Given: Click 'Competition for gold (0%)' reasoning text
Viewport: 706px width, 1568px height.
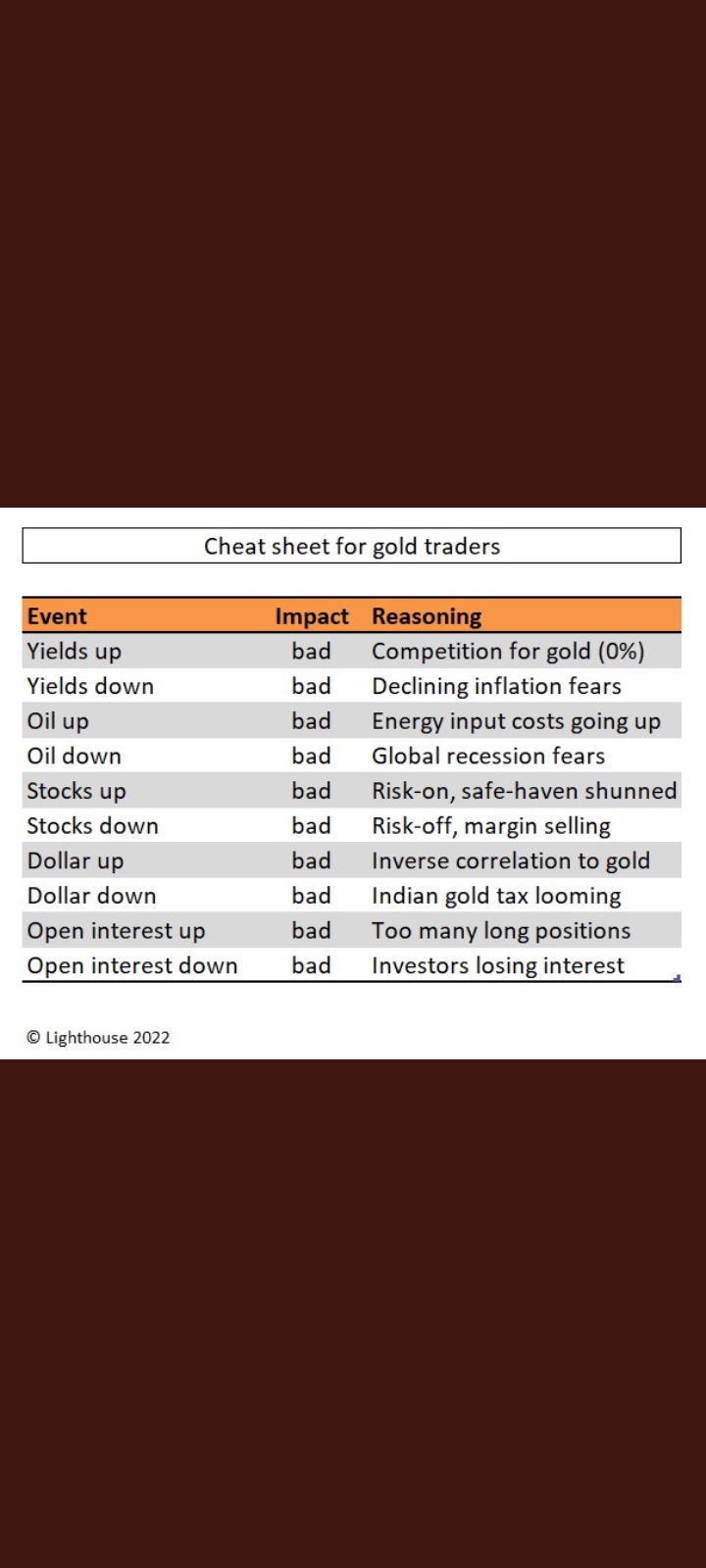Looking at the screenshot, I should click(x=508, y=652).
